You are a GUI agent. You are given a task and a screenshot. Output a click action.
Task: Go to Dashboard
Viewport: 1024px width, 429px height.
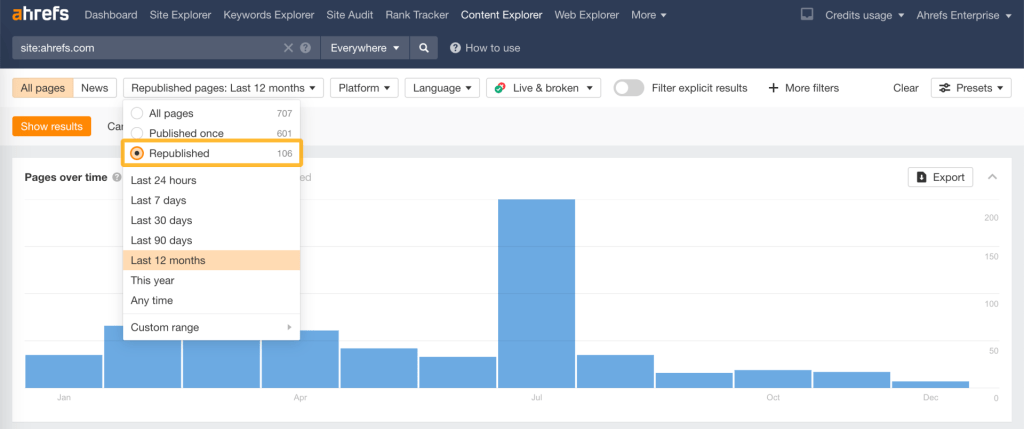tap(111, 14)
